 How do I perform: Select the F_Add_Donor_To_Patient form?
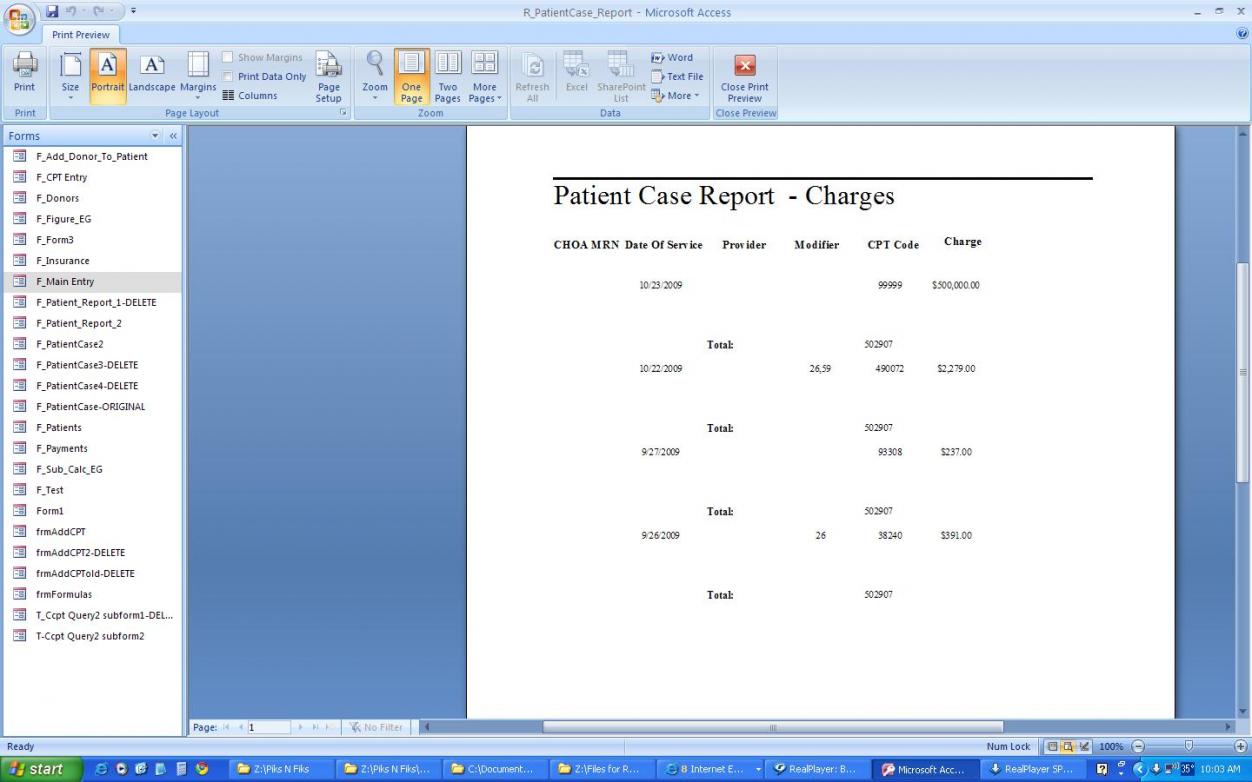tap(92, 156)
